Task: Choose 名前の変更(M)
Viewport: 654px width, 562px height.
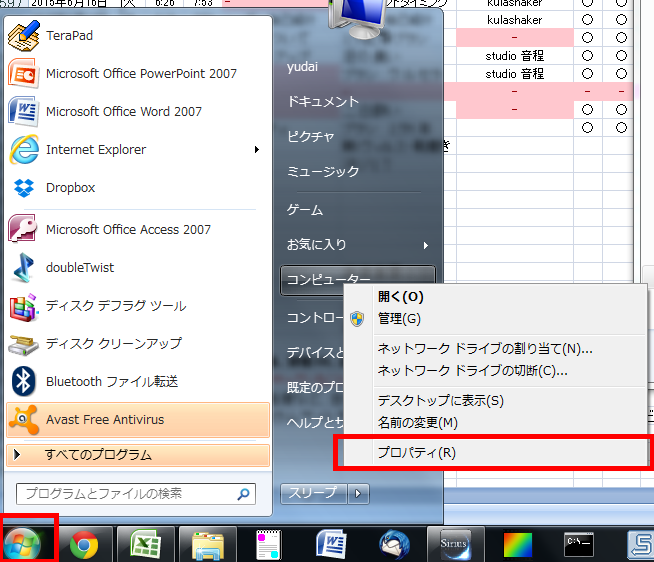Action: (418, 423)
